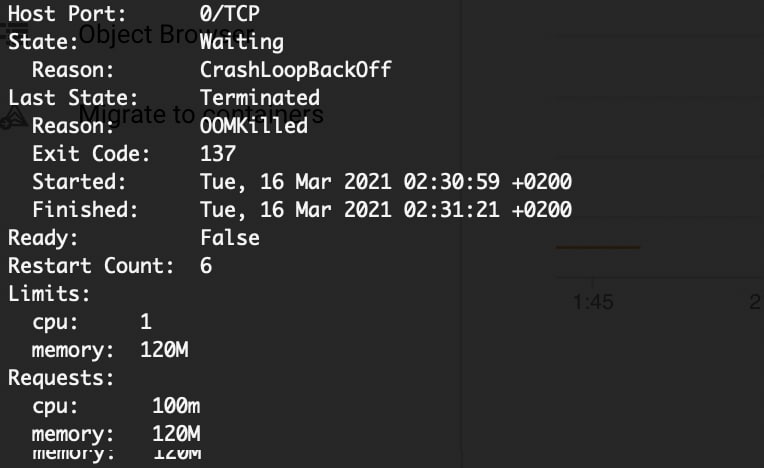Open the Migrate to containers menu item

click(x=201, y=114)
